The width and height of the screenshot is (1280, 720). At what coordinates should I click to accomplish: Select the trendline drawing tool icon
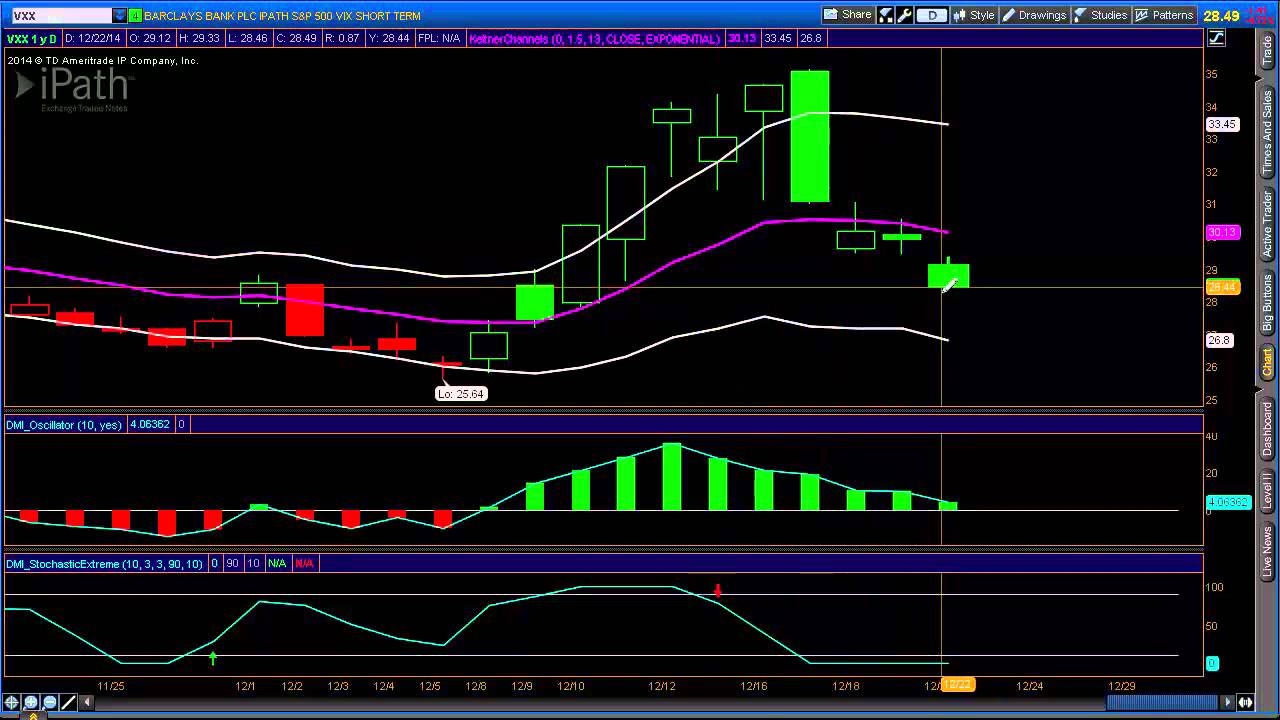(x=69, y=703)
